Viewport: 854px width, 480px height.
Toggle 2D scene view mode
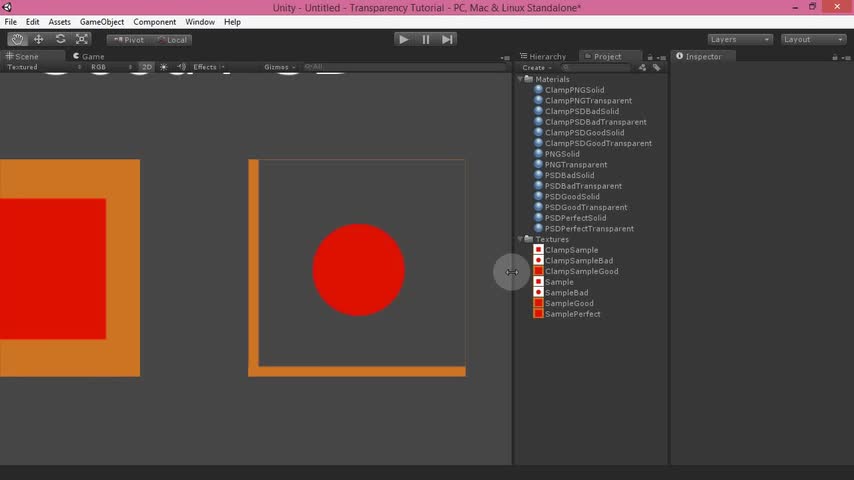click(147, 67)
